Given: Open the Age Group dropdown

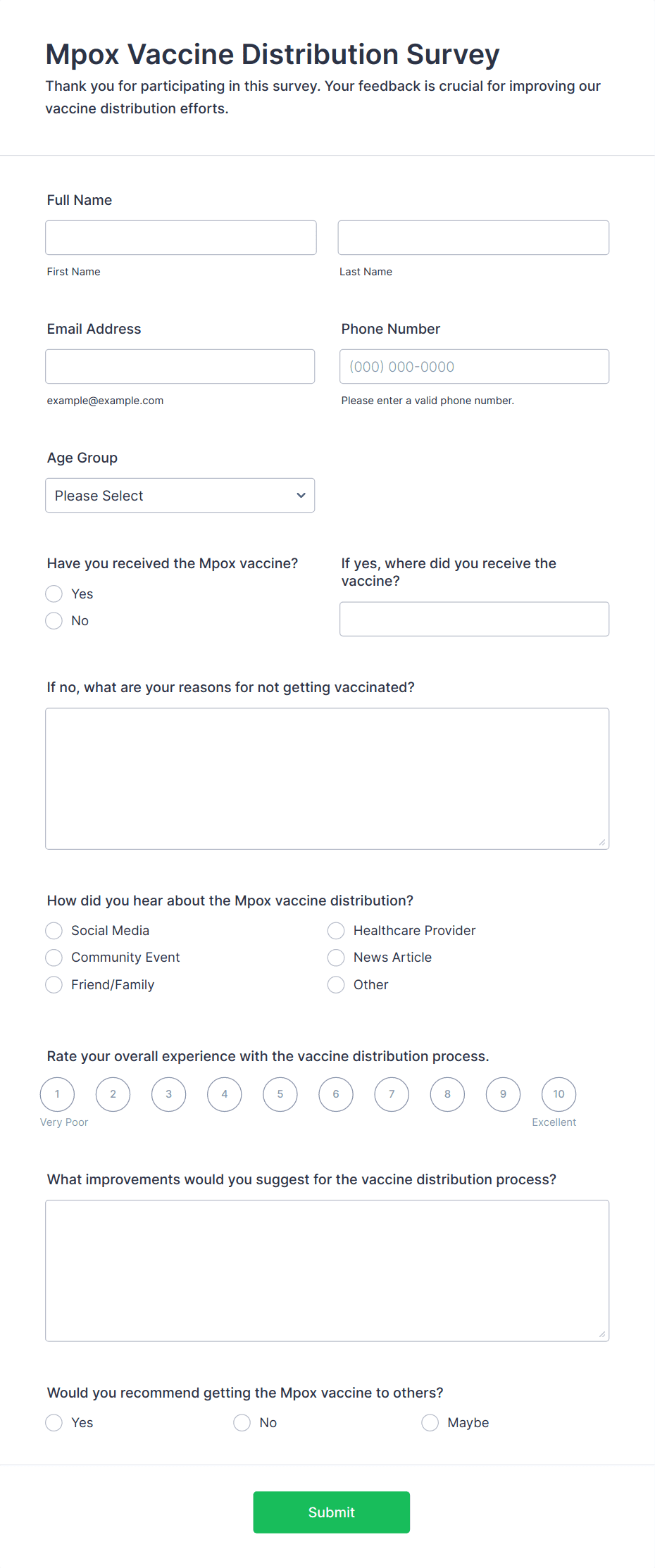Looking at the screenshot, I should [x=180, y=495].
